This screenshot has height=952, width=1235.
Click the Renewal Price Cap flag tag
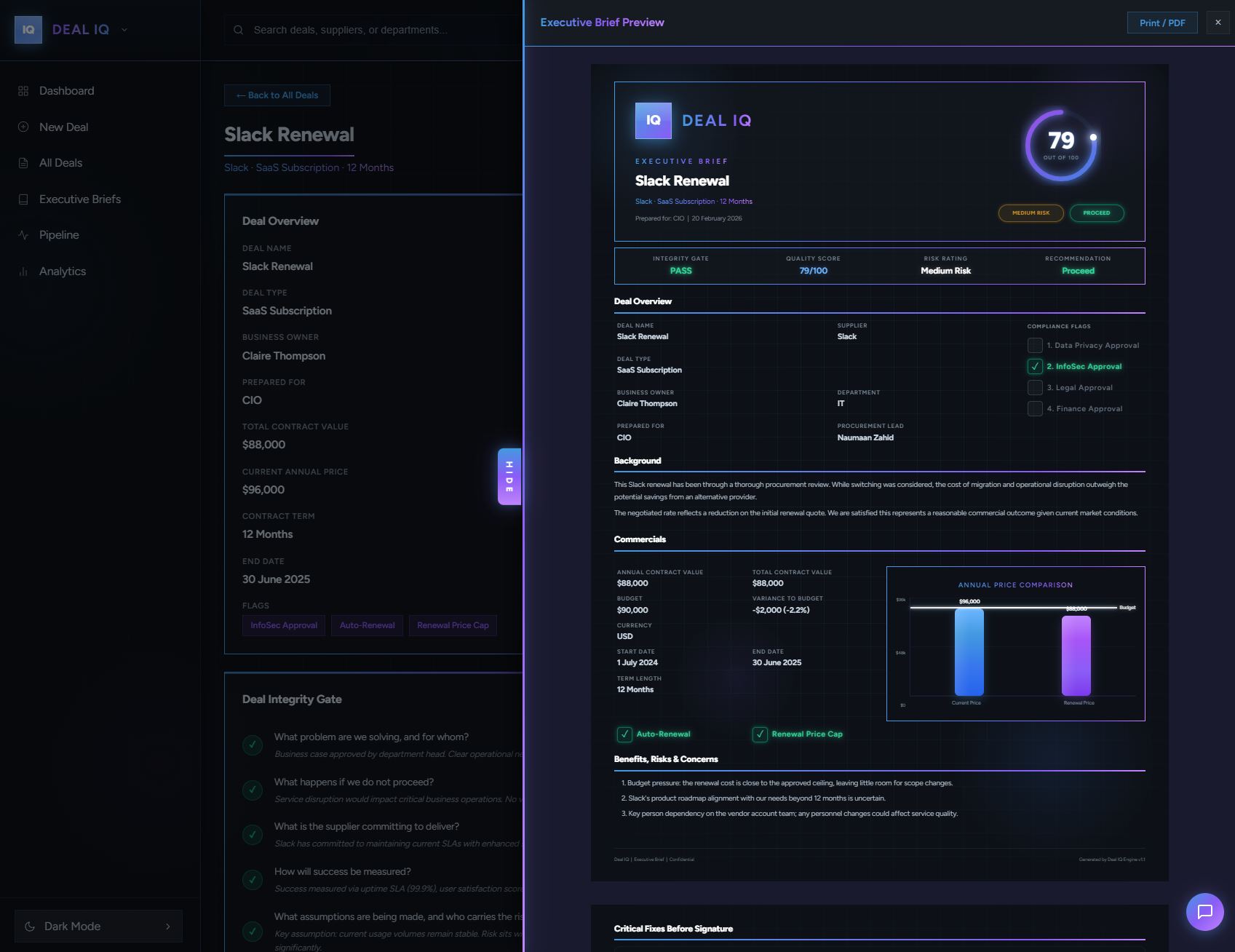coord(453,625)
